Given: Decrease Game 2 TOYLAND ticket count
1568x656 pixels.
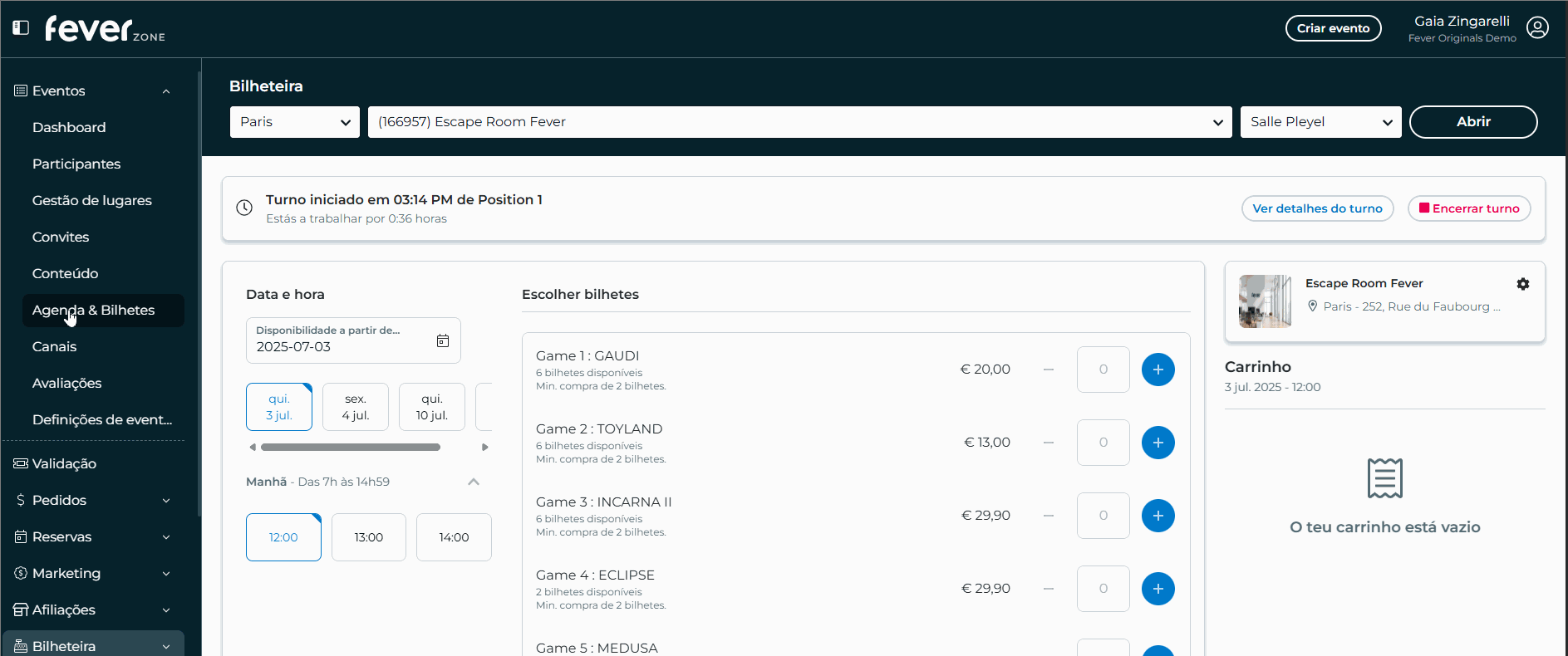Looking at the screenshot, I should pos(1049,443).
